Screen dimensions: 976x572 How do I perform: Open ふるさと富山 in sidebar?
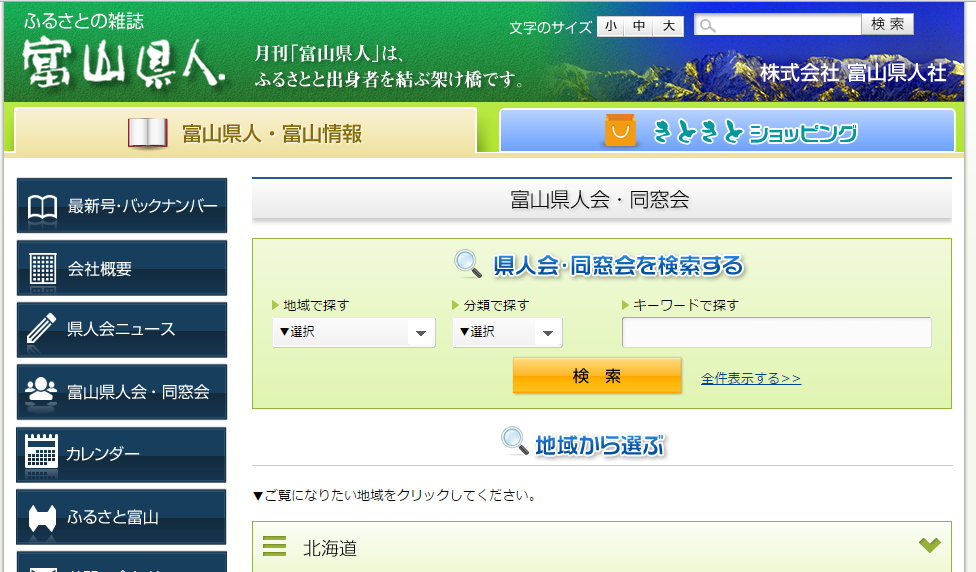pos(121,517)
